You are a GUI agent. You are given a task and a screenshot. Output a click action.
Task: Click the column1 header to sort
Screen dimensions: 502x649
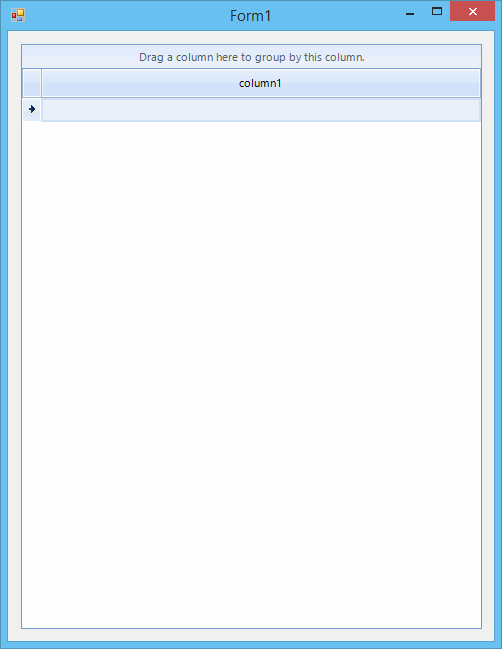[x=261, y=83]
